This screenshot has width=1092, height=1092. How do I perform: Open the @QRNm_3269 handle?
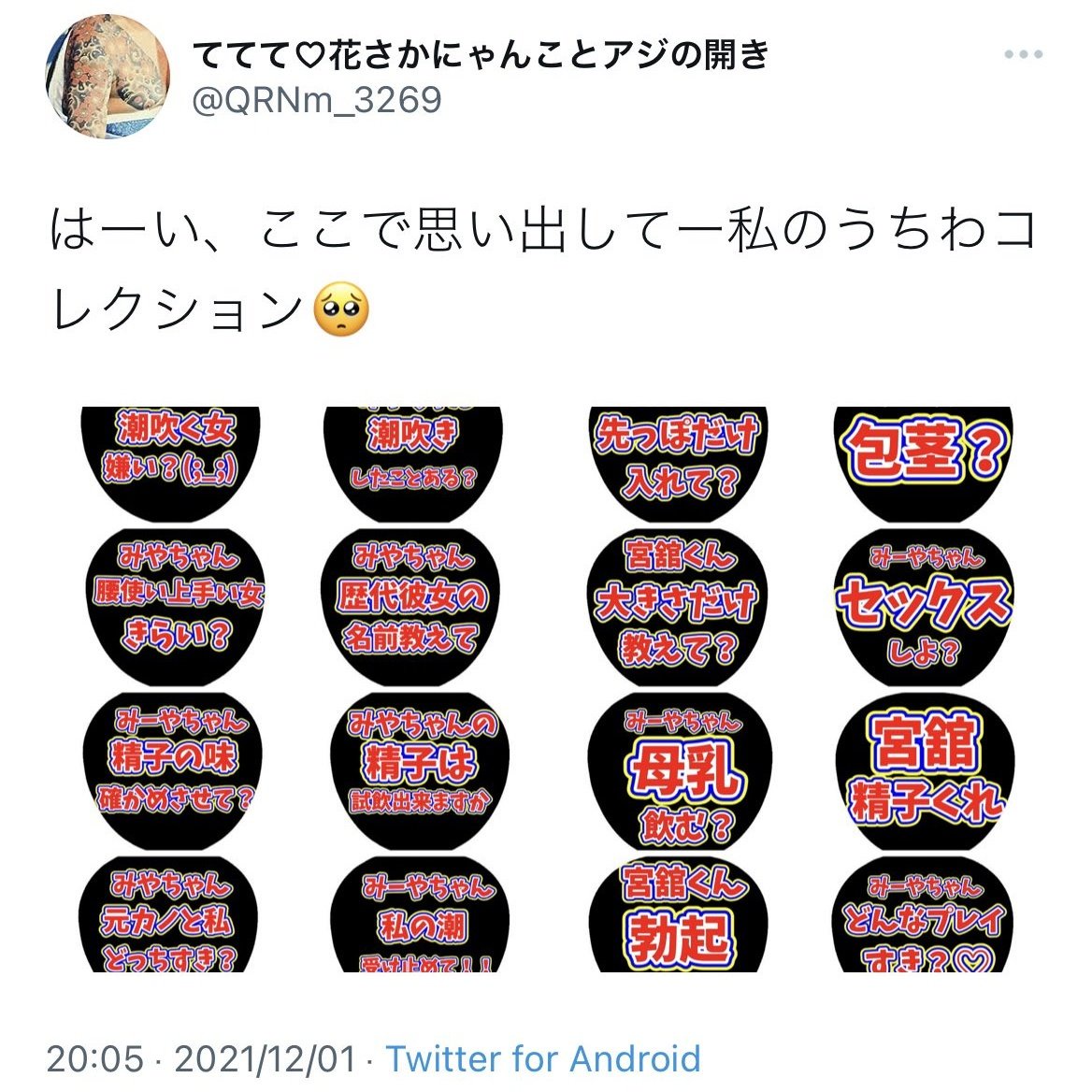pyautogui.click(x=317, y=100)
